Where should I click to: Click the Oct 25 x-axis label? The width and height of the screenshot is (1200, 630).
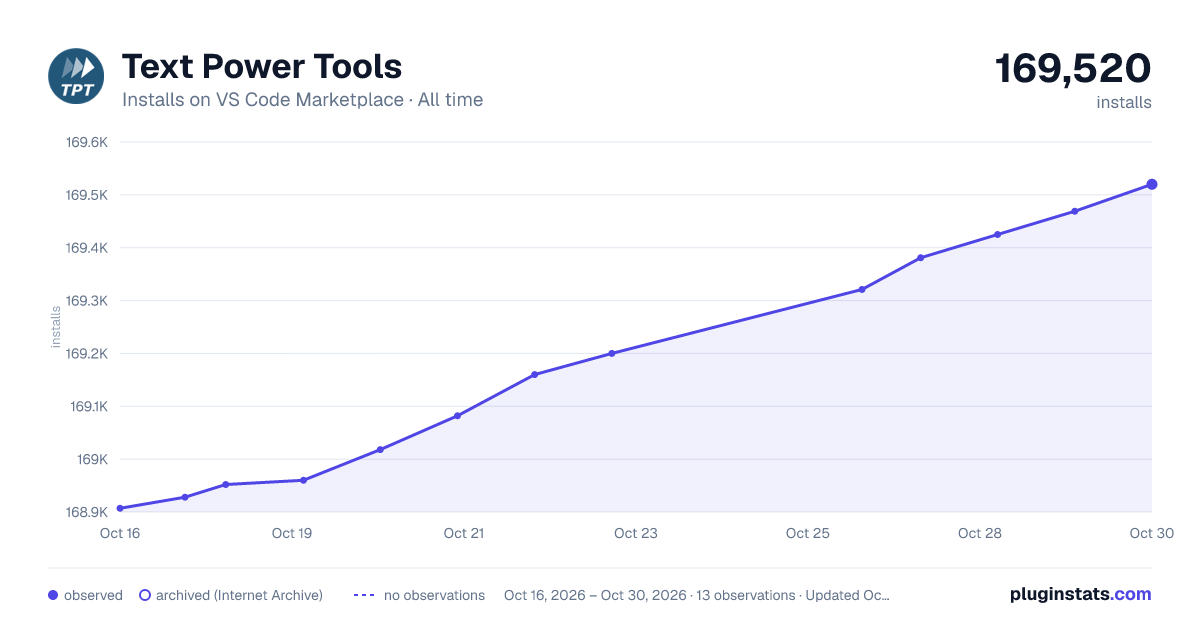pyautogui.click(x=808, y=533)
